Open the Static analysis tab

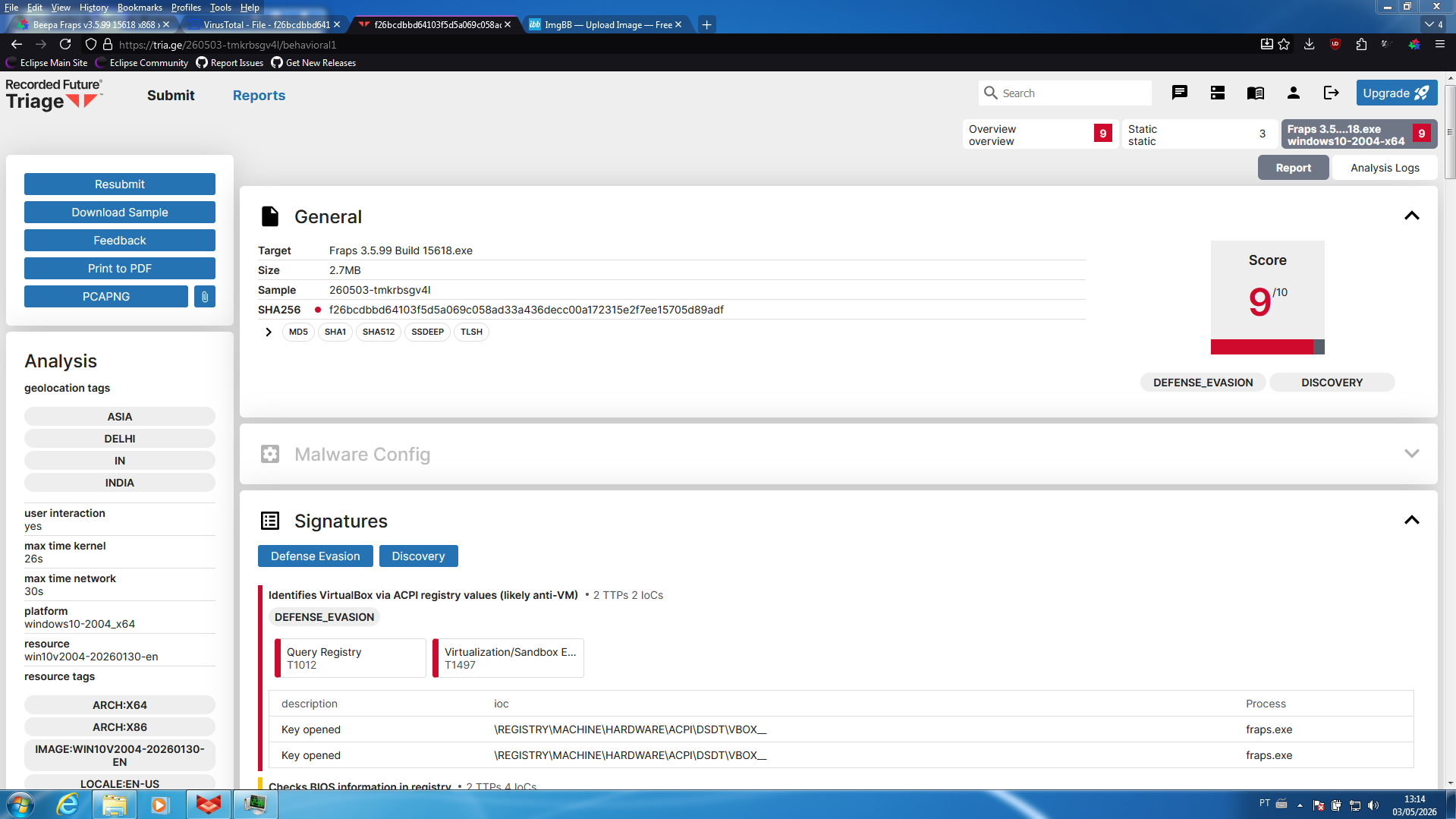coord(1200,134)
